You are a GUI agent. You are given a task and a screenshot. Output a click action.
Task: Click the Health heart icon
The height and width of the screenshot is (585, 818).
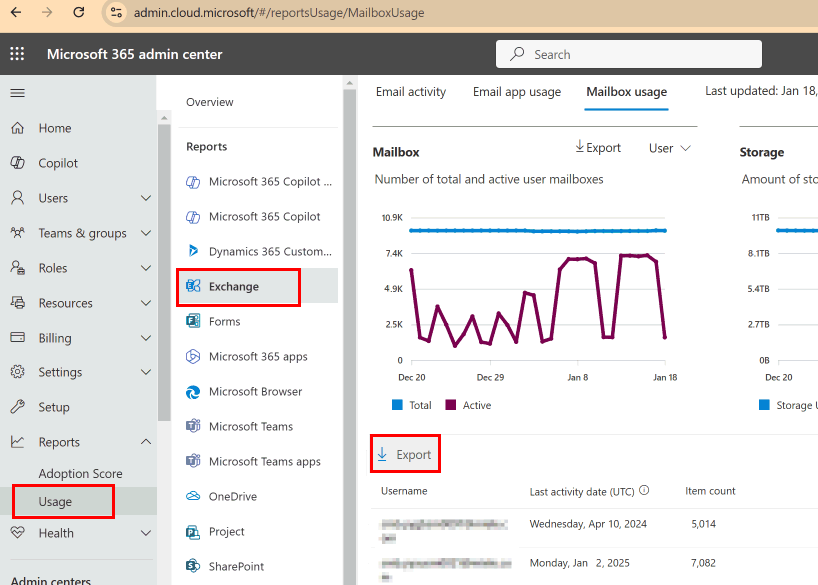click(18, 533)
